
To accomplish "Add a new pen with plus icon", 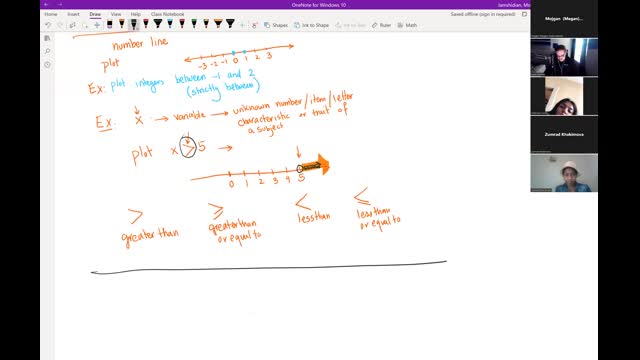I will point(242,25).
